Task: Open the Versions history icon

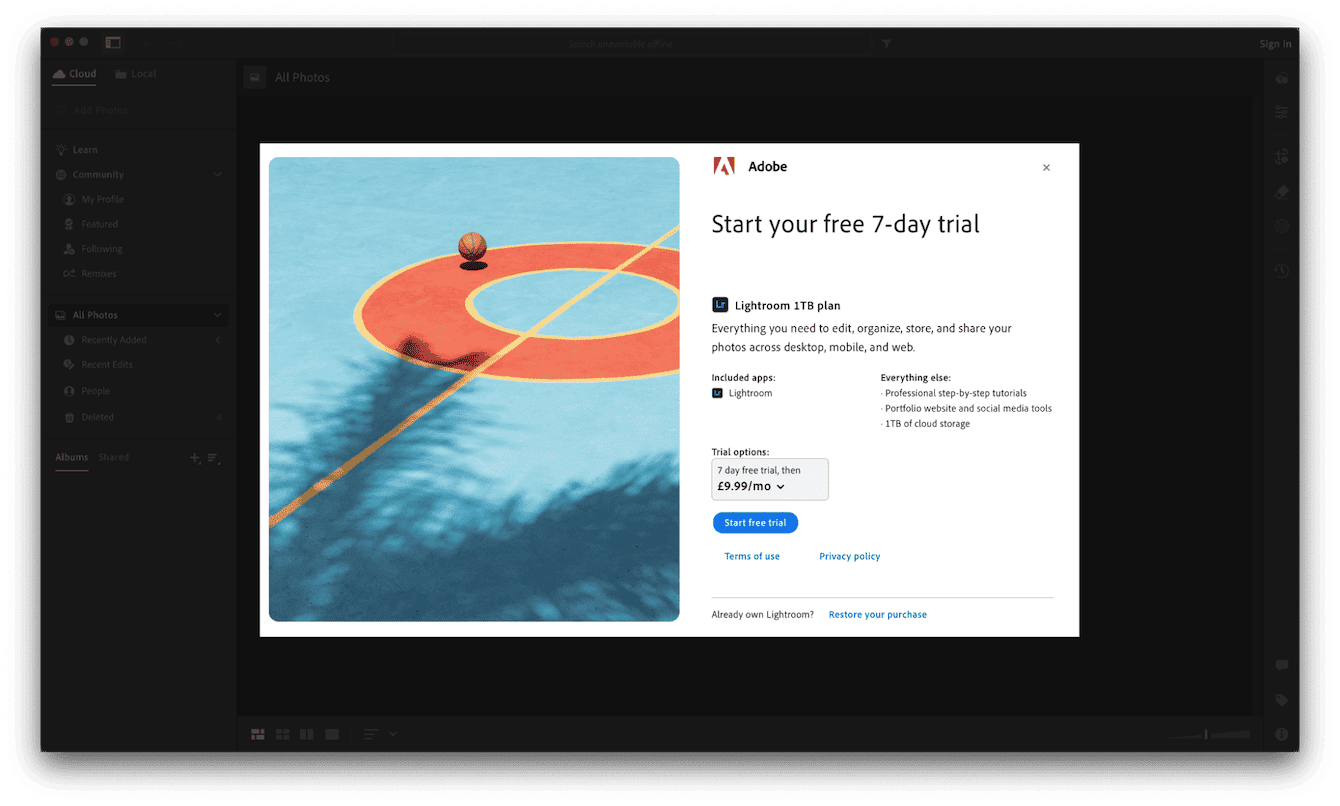Action: 1281,270
